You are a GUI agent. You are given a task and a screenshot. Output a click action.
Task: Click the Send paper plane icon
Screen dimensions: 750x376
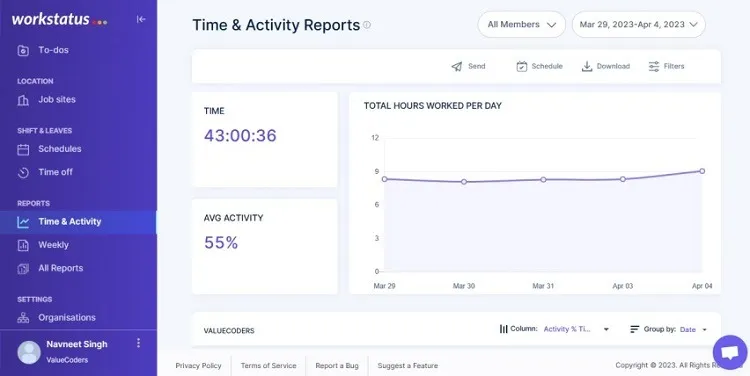[457, 66]
